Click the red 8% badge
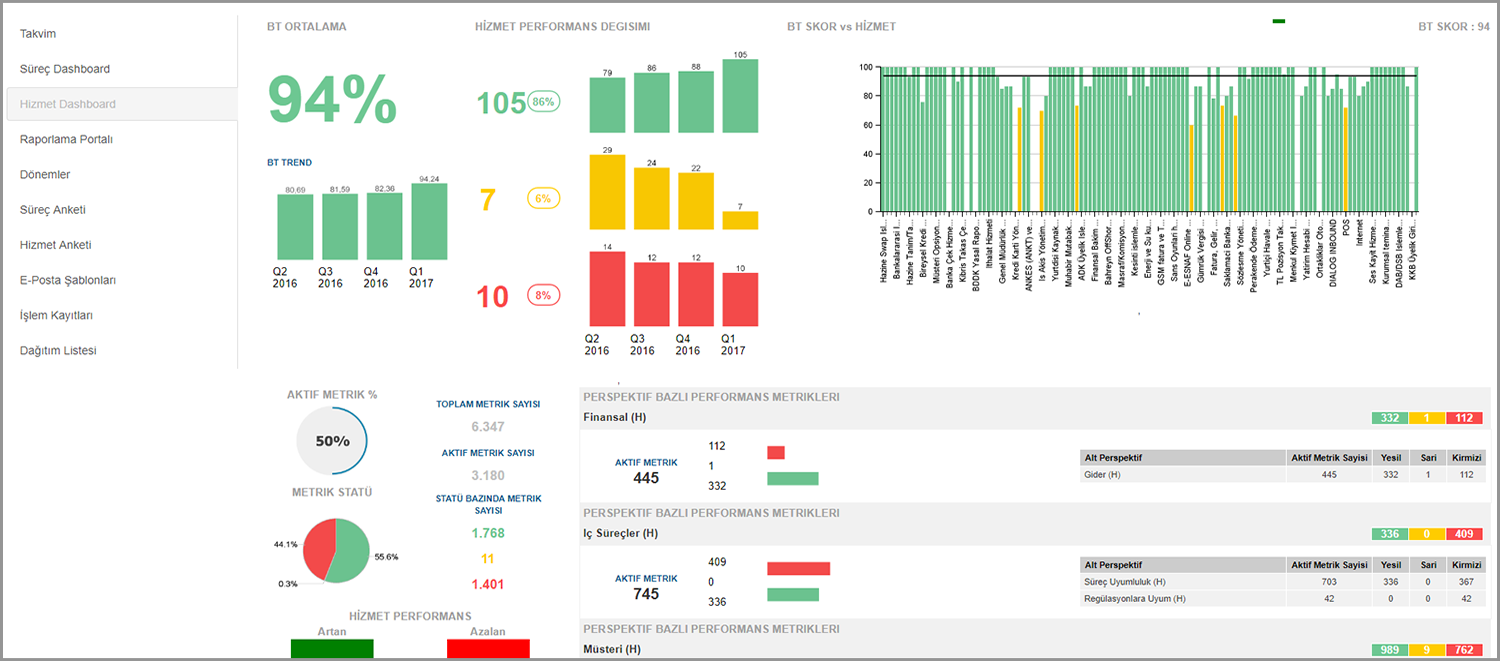Viewport: 1500px width, 661px height. 543,295
